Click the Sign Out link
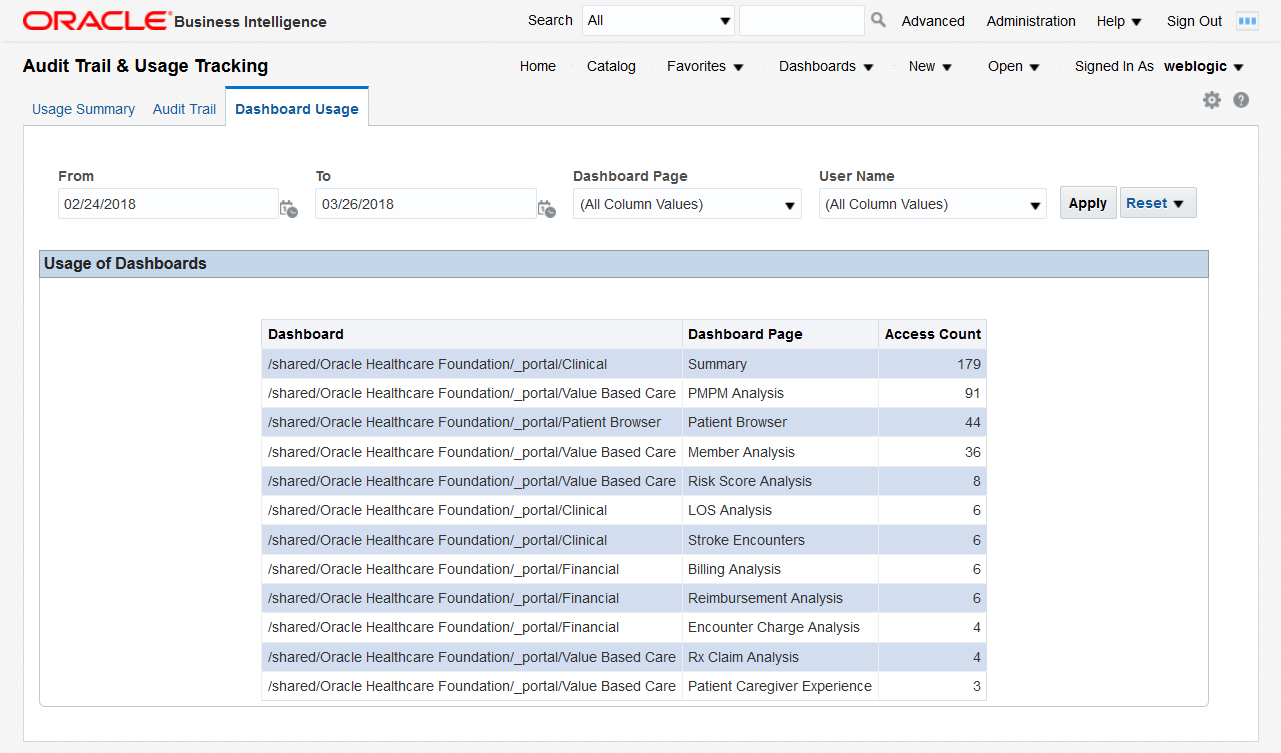Viewport: 1281px width, 753px height. click(x=1194, y=21)
